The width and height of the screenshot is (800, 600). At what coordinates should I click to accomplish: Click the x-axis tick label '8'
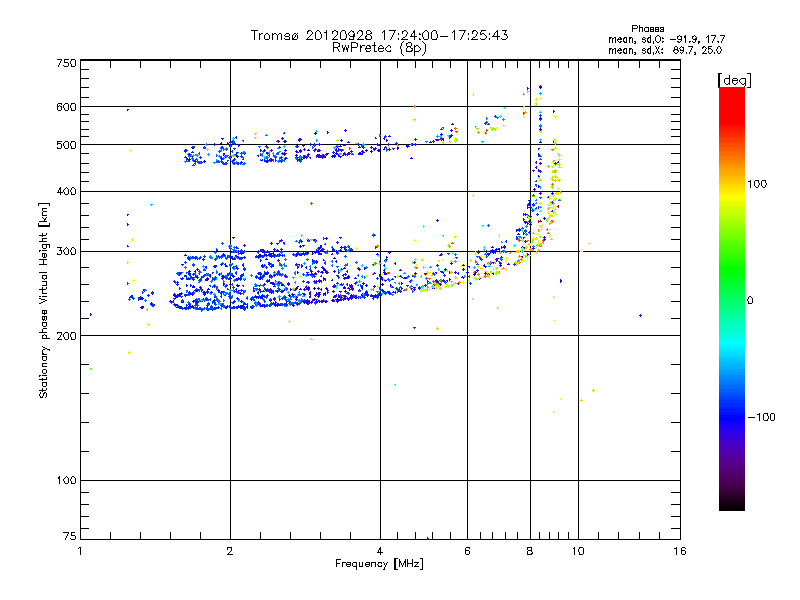click(530, 551)
